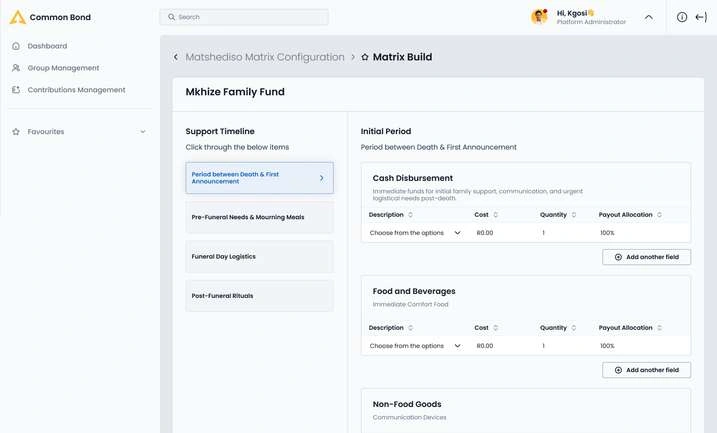
Task: Click Food and Beverages cost value R0.00
Action: [x=485, y=346]
